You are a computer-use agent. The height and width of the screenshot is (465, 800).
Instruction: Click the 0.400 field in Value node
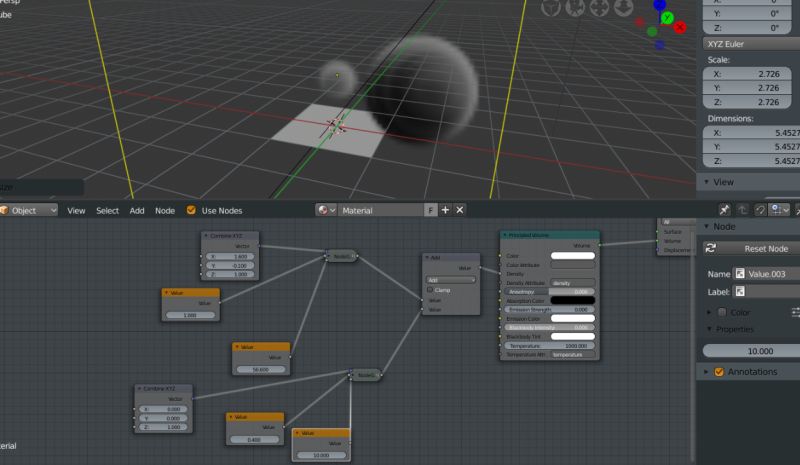click(255, 439)
